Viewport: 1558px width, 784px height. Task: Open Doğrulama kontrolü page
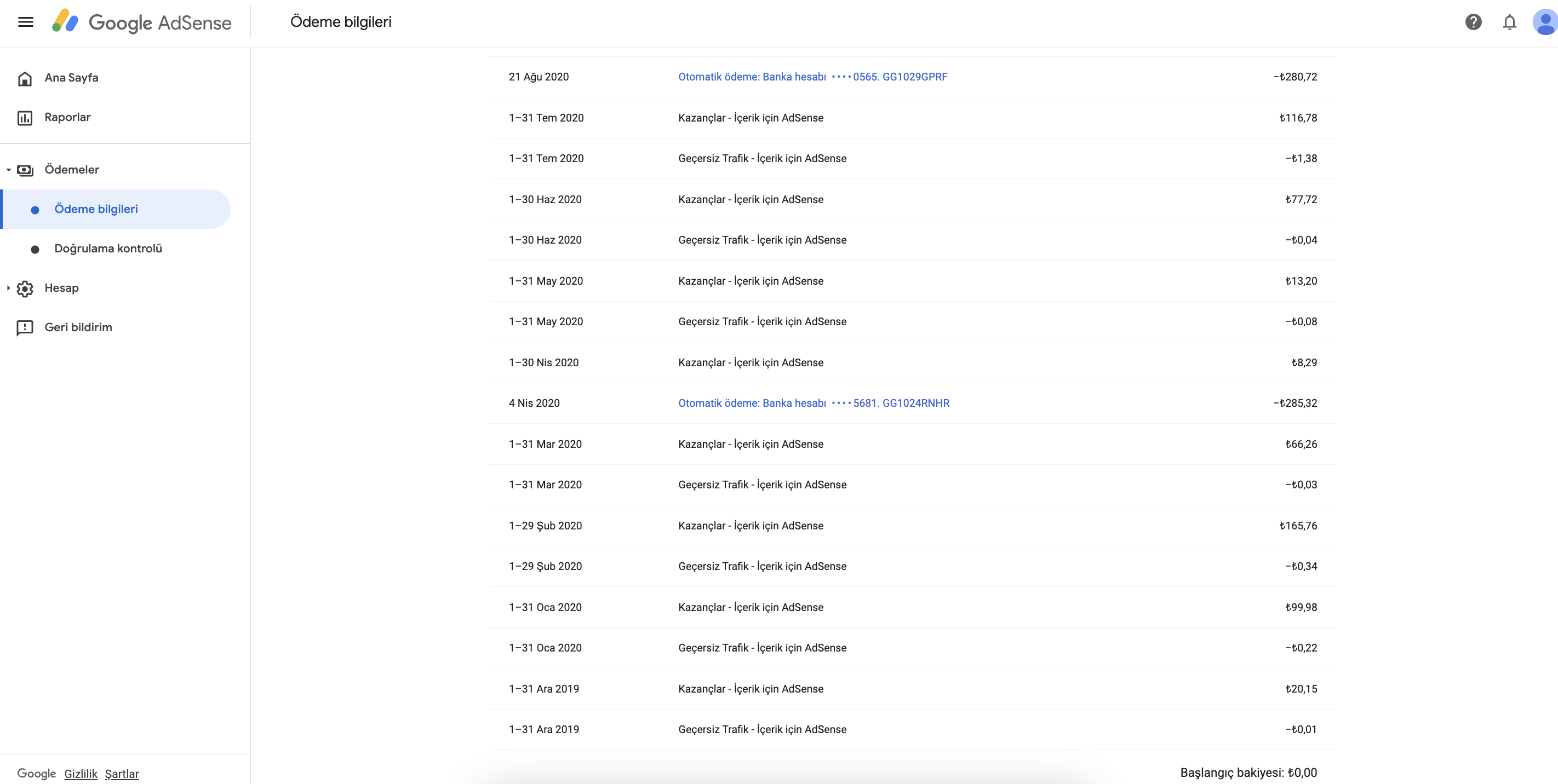(108, 249)
